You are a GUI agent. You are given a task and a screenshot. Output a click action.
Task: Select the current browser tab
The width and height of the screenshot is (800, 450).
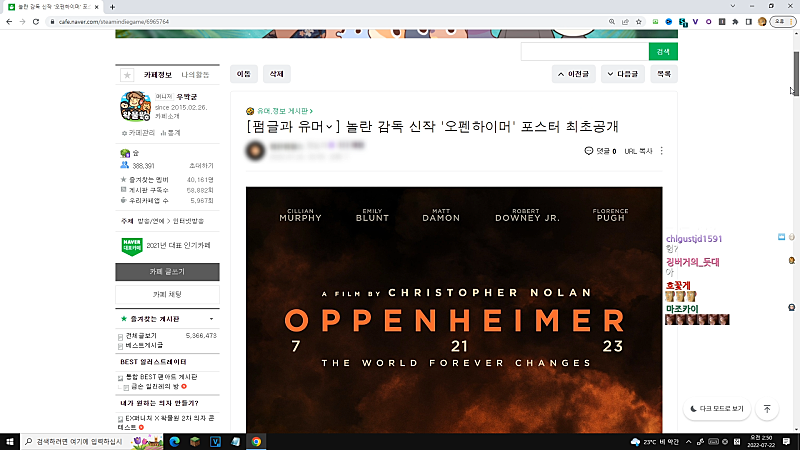(x=54, y=7)
